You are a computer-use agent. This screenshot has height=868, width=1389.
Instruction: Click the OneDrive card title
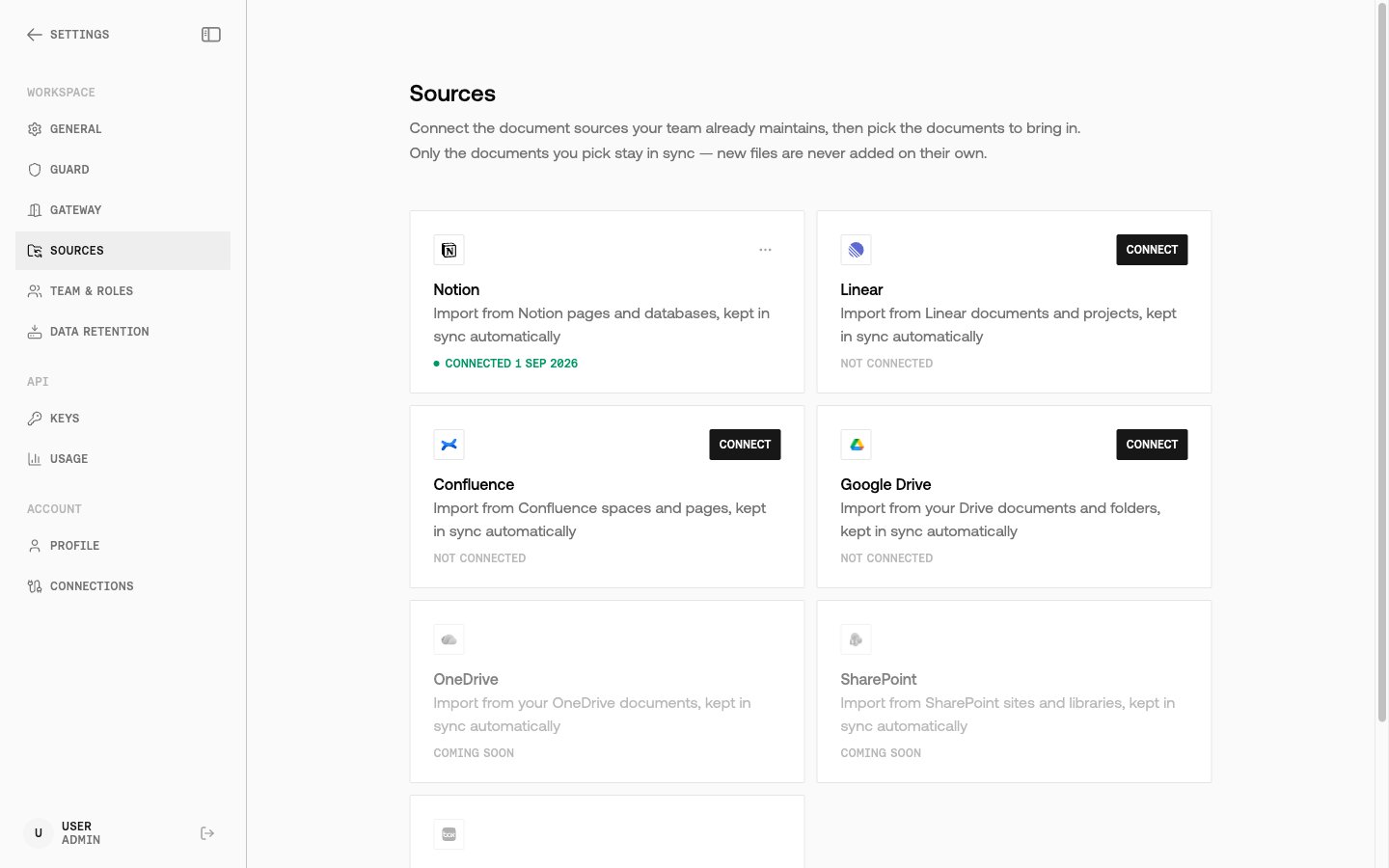tap(466, 679)
